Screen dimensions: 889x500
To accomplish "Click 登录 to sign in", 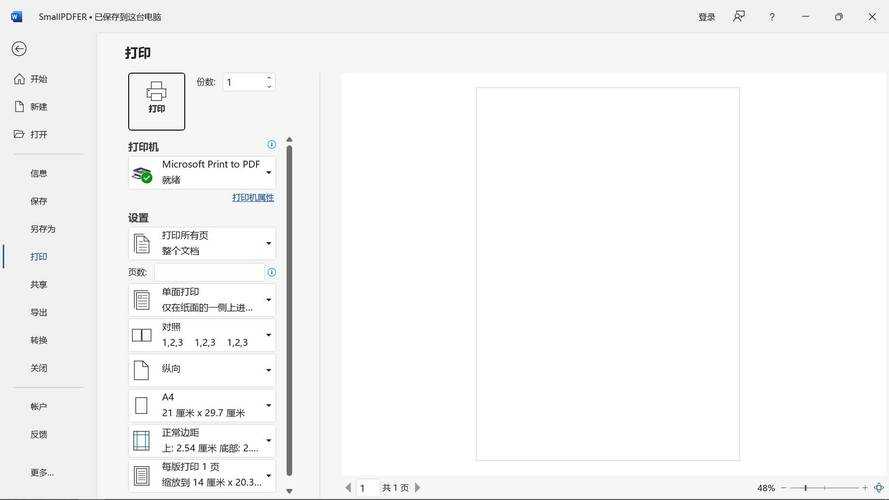I will (706, 17).
